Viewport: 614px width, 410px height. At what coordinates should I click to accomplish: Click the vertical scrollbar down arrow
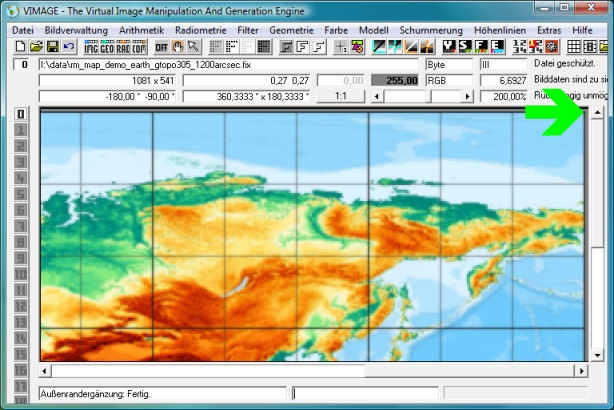pyautogui.click(x=596, y=355)
